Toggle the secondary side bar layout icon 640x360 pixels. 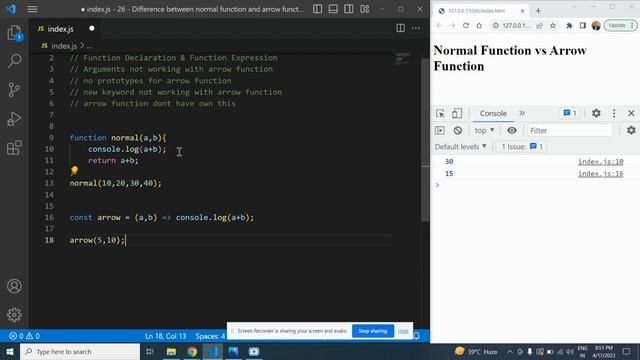click(x=349, y=9)
